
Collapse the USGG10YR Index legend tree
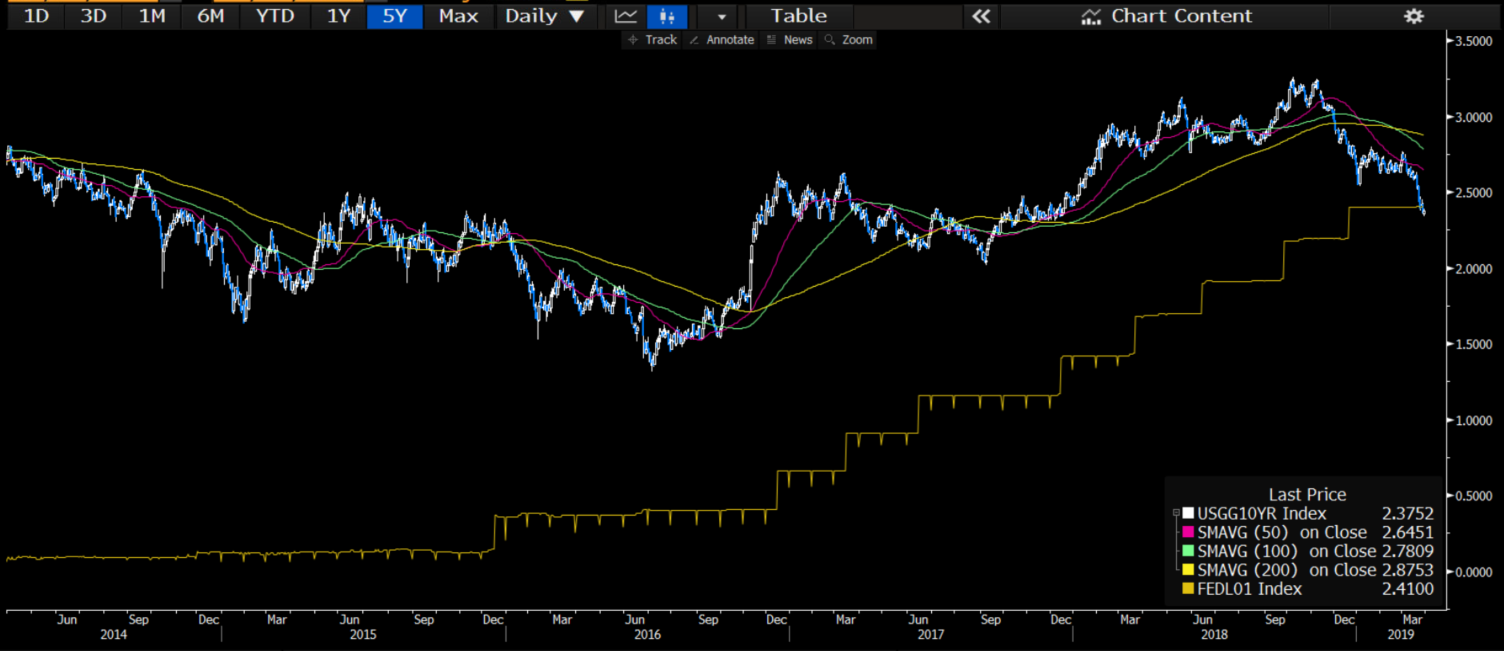coord(1175,513)
